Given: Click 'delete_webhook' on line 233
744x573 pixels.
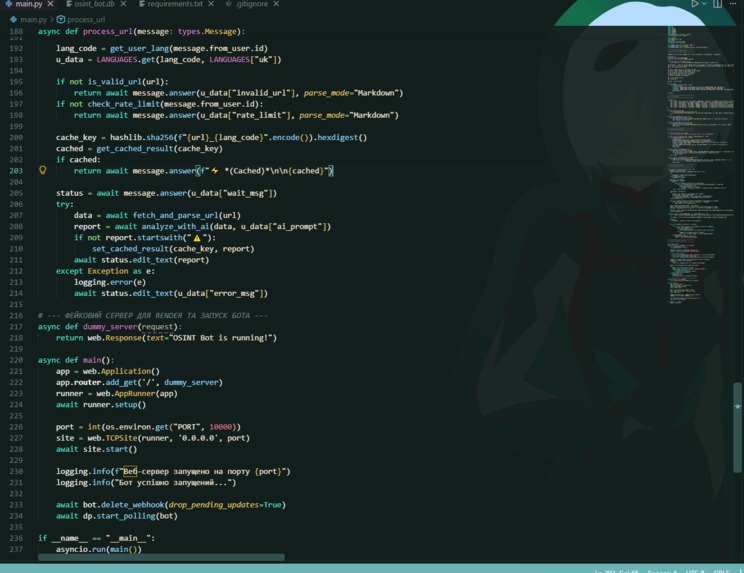Looking at the screenshot, I should pyautogui.click(x=132, y=505).
